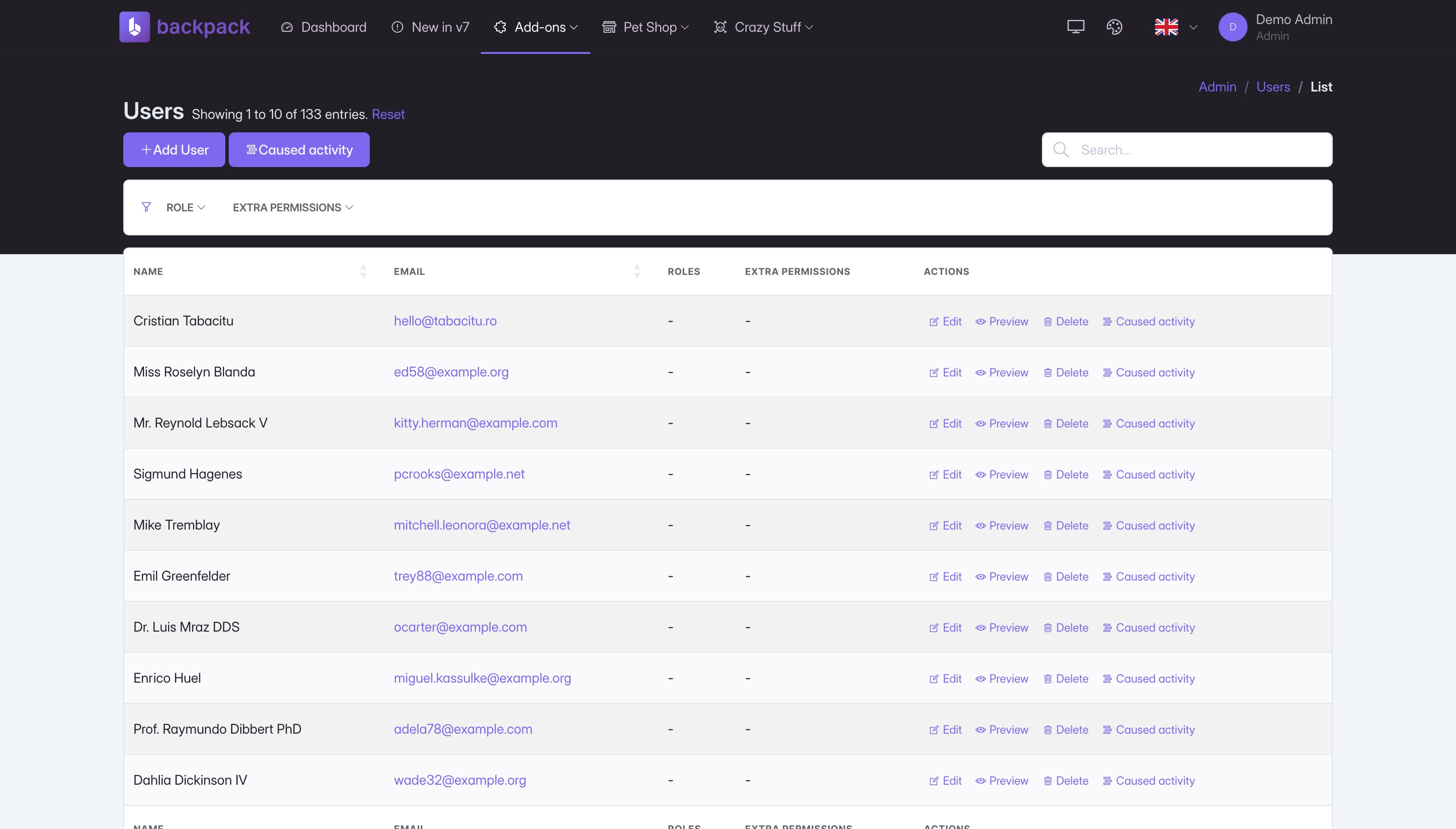
Task: Preview Prof. Raymundo Dibbert PhD entry
Action: [1001, 730]
